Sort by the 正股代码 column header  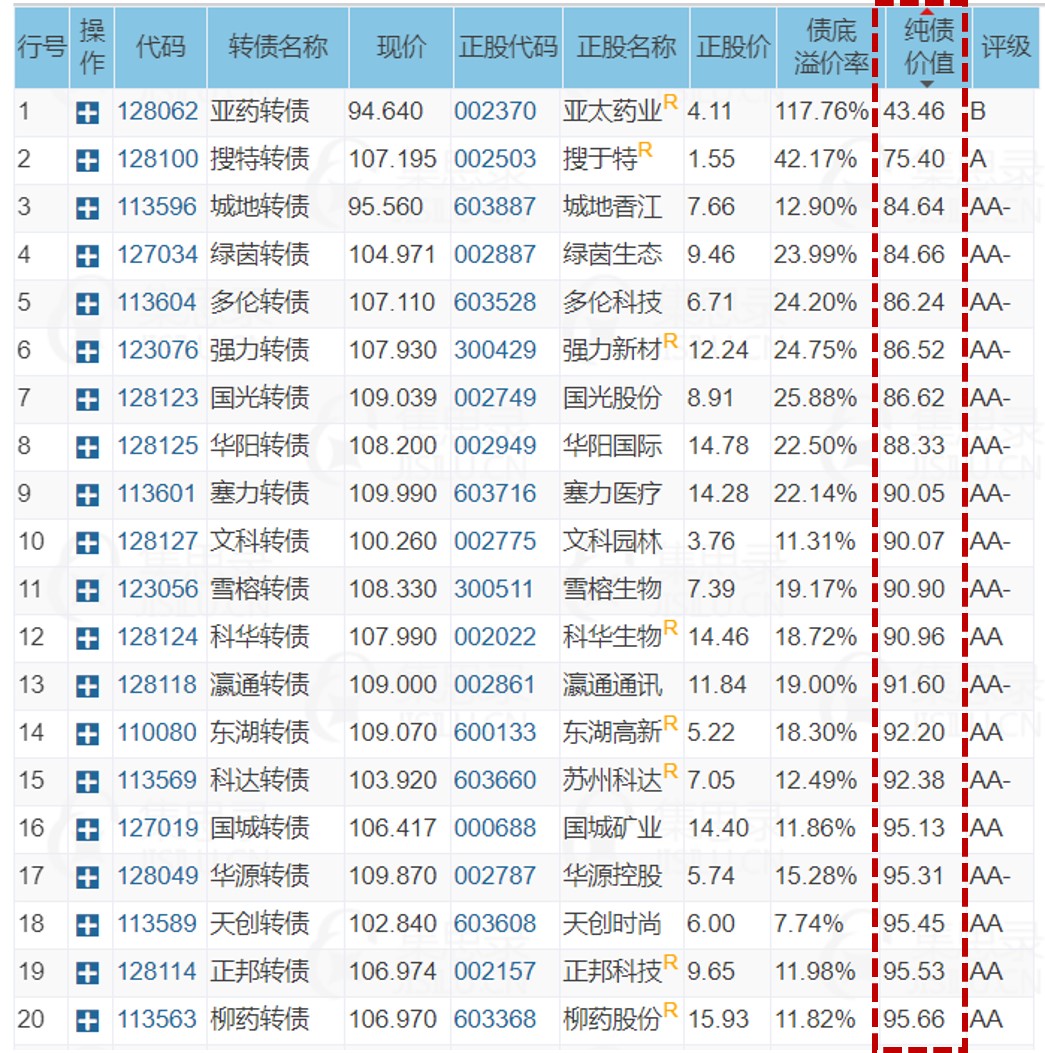[508, 47]
